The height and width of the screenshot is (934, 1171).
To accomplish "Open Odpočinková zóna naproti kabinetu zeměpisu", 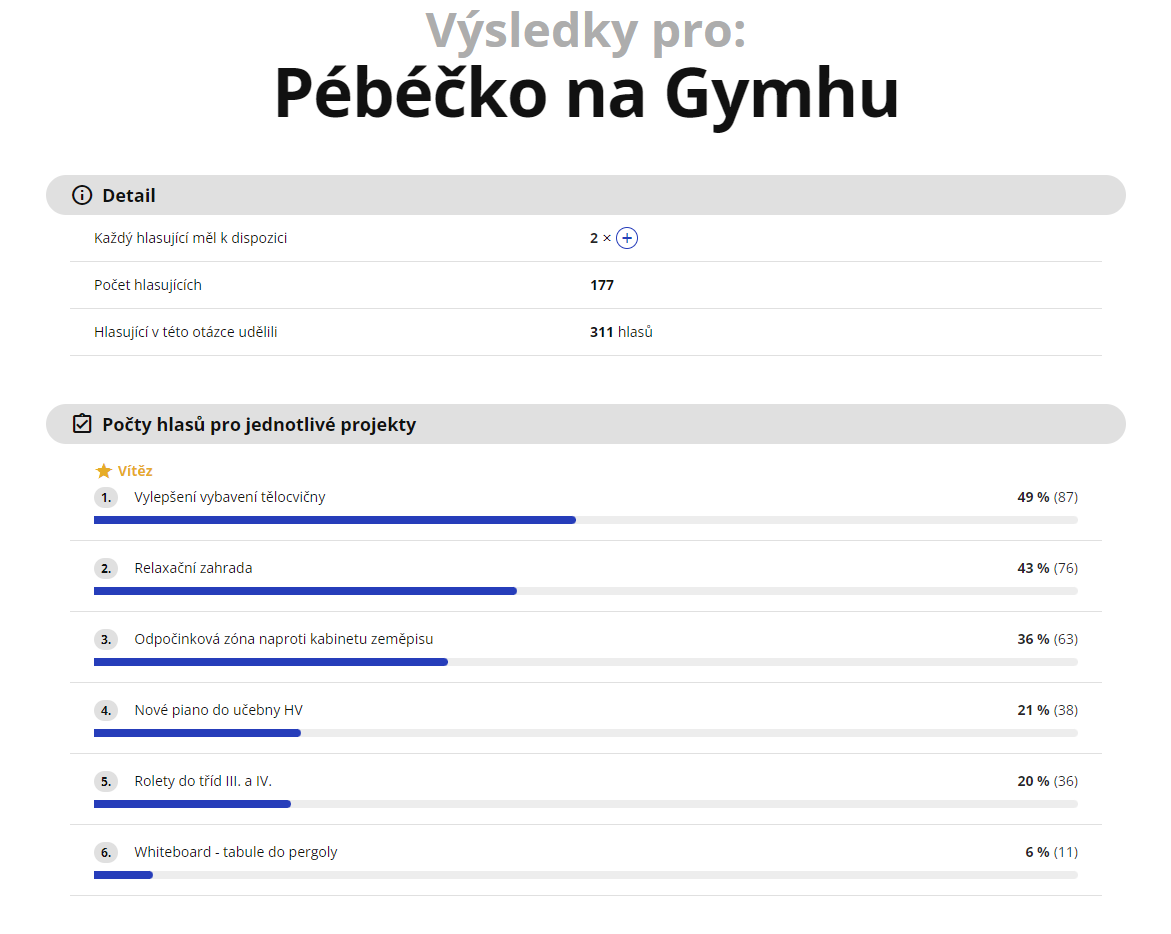I will (x=284, y=639).
